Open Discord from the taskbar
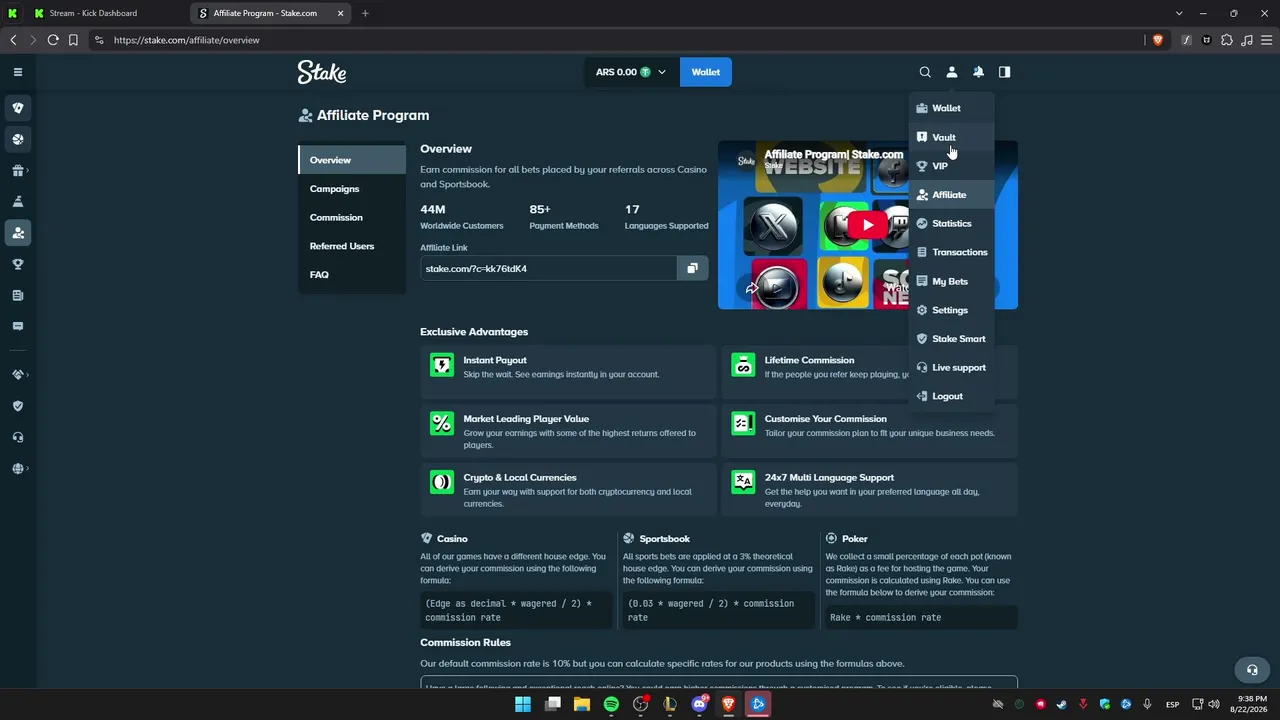The image size is (1280, 720). [700, 704]
